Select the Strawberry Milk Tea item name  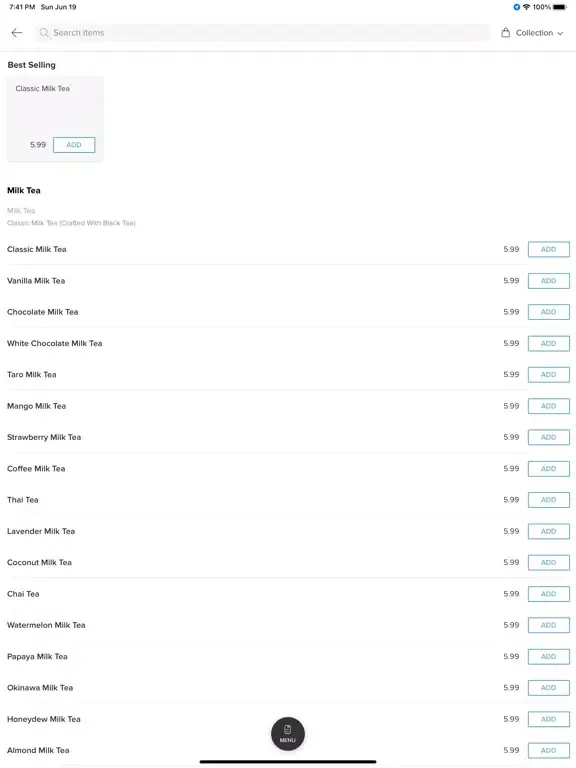pyautogui.click(x=44, y=437)
